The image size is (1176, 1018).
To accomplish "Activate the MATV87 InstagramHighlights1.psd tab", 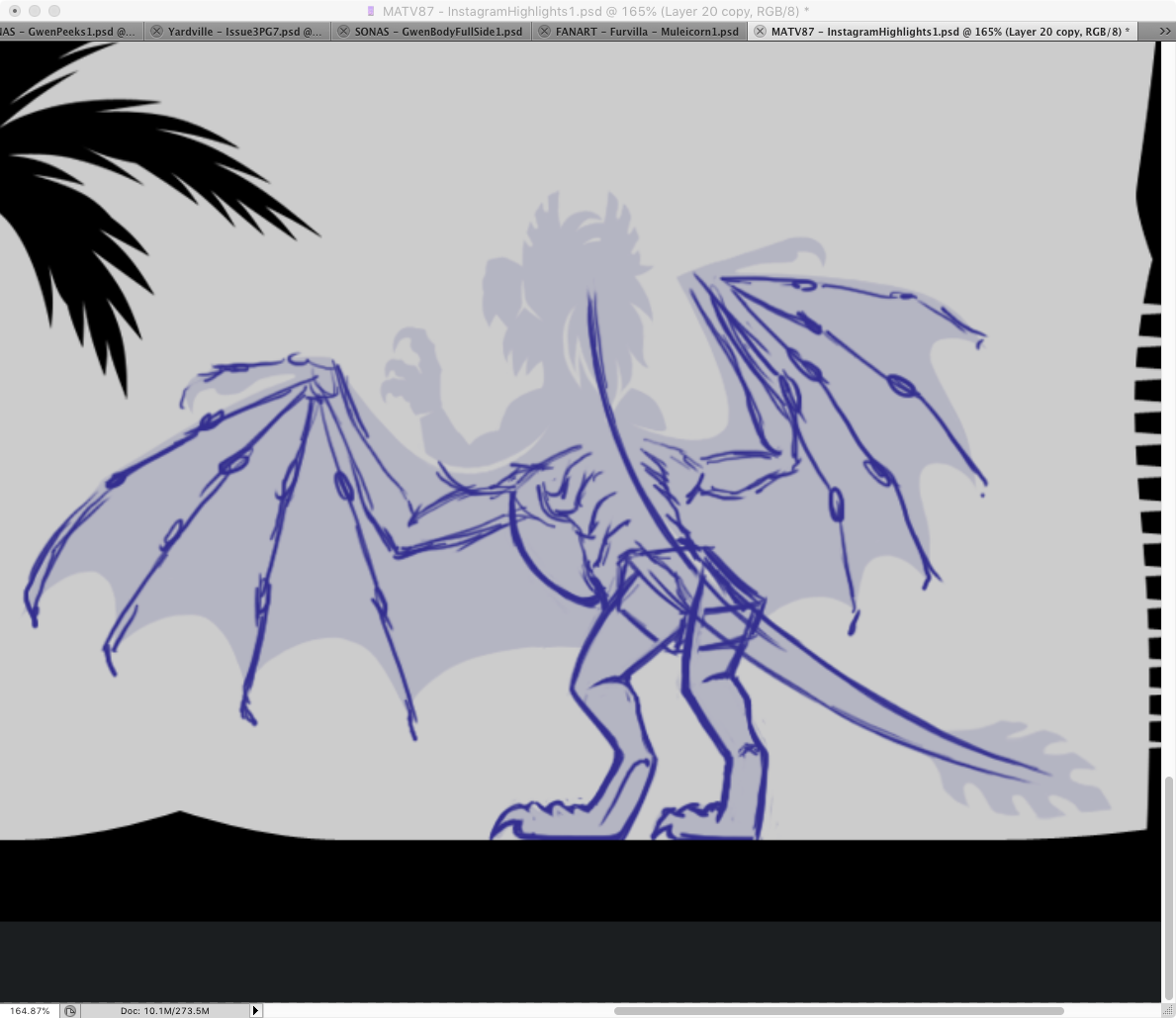I will [950, 32].
